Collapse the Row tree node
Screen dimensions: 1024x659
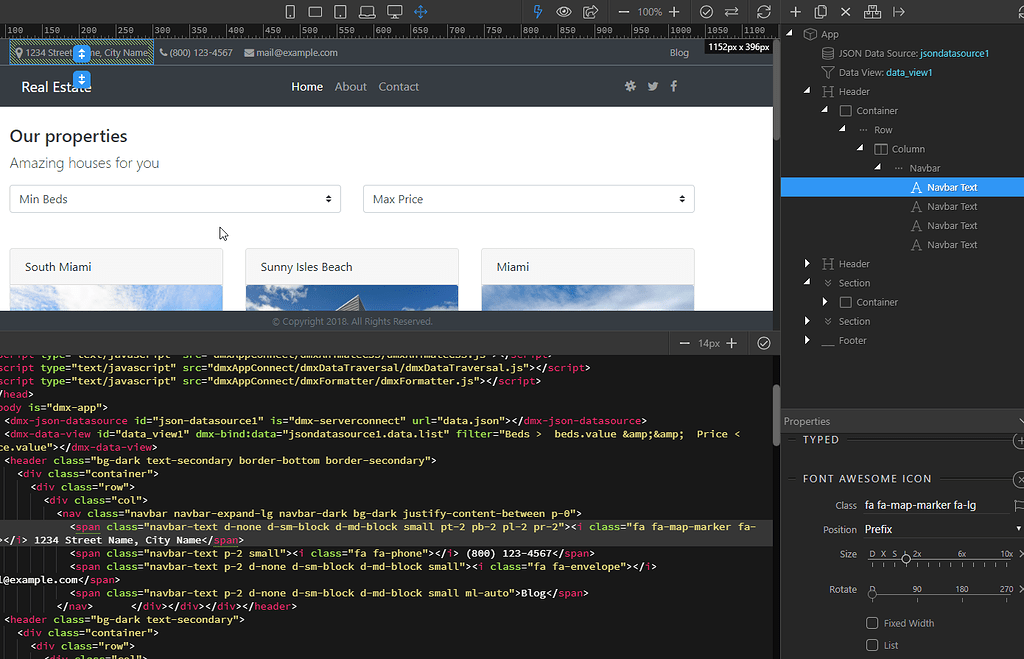point(842,129)
